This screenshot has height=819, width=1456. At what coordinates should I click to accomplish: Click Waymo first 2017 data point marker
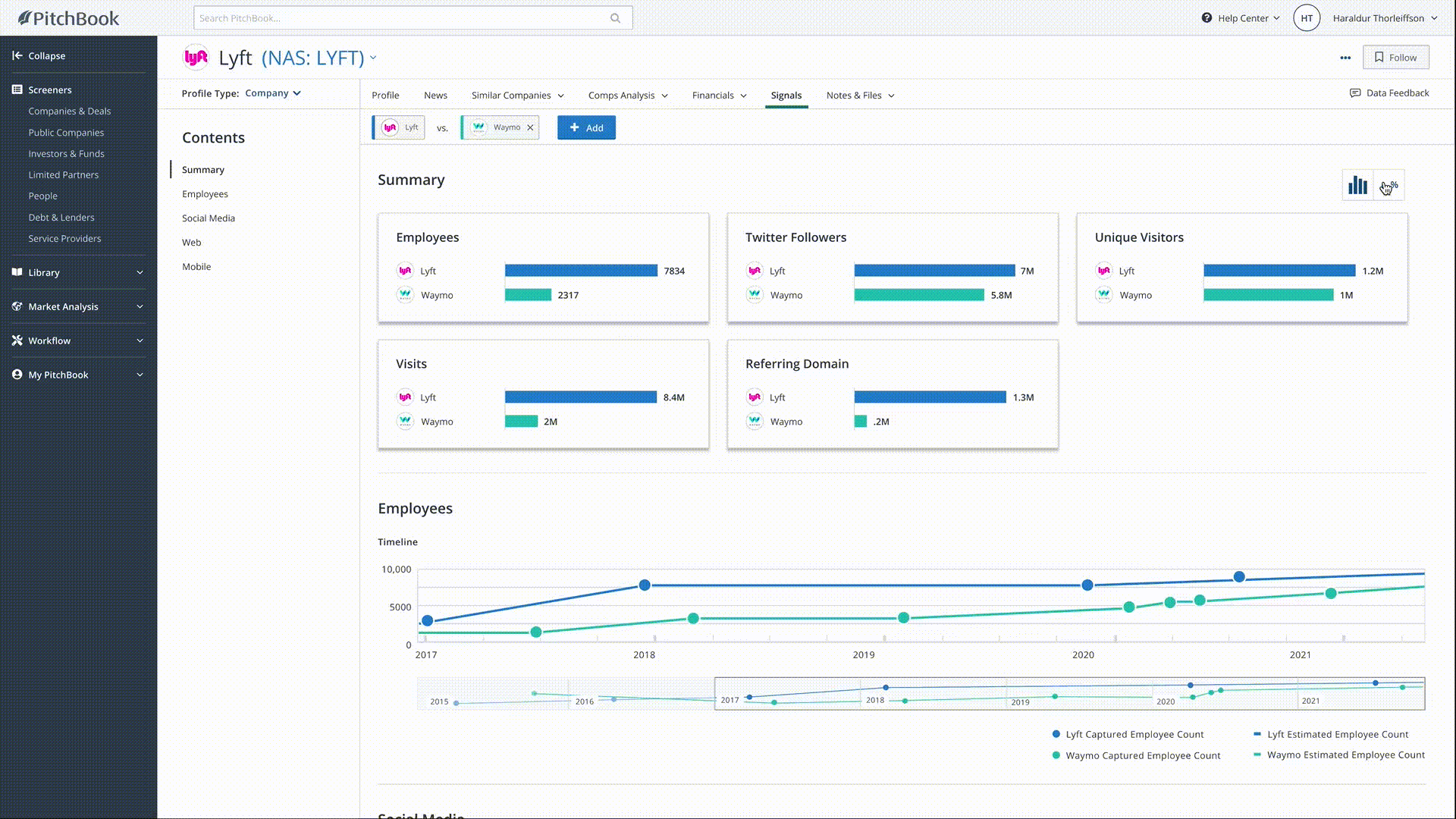click(536, 632)
